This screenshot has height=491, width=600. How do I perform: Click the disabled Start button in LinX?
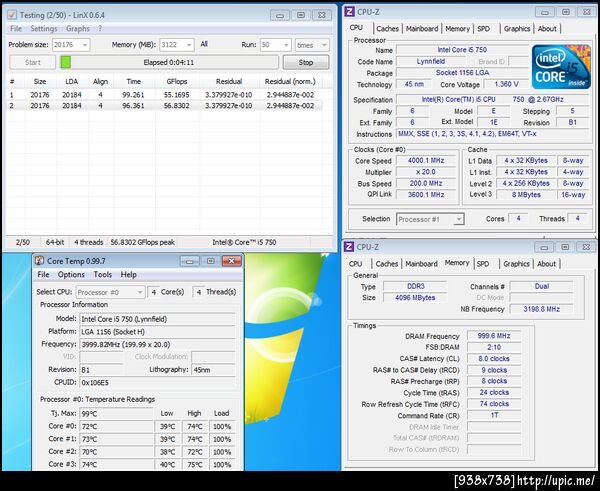click(x=33, y=62)
